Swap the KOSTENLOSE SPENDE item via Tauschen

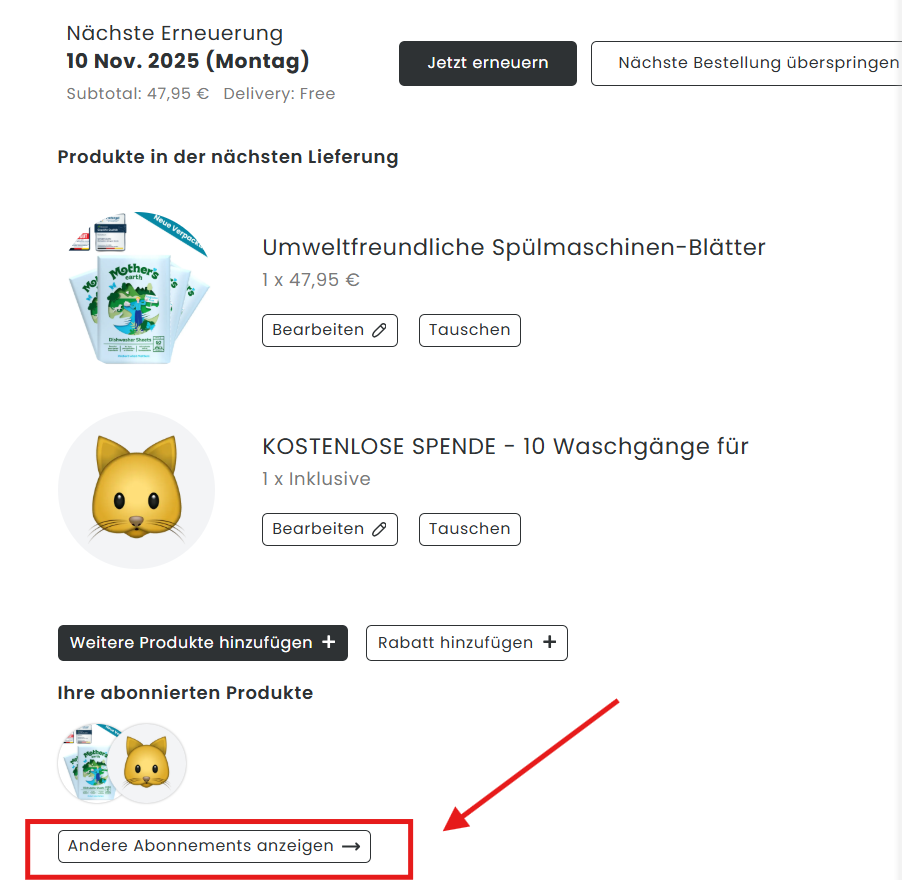[x=469, y=529]
